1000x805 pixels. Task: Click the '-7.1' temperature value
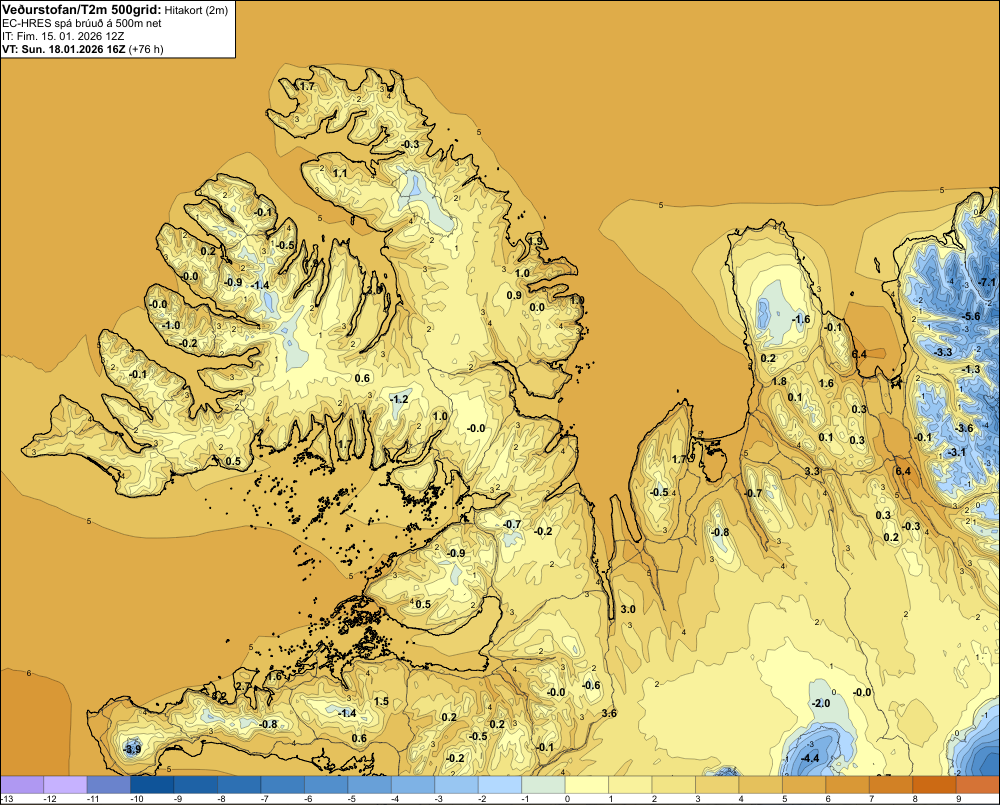[x=987, y=282]
